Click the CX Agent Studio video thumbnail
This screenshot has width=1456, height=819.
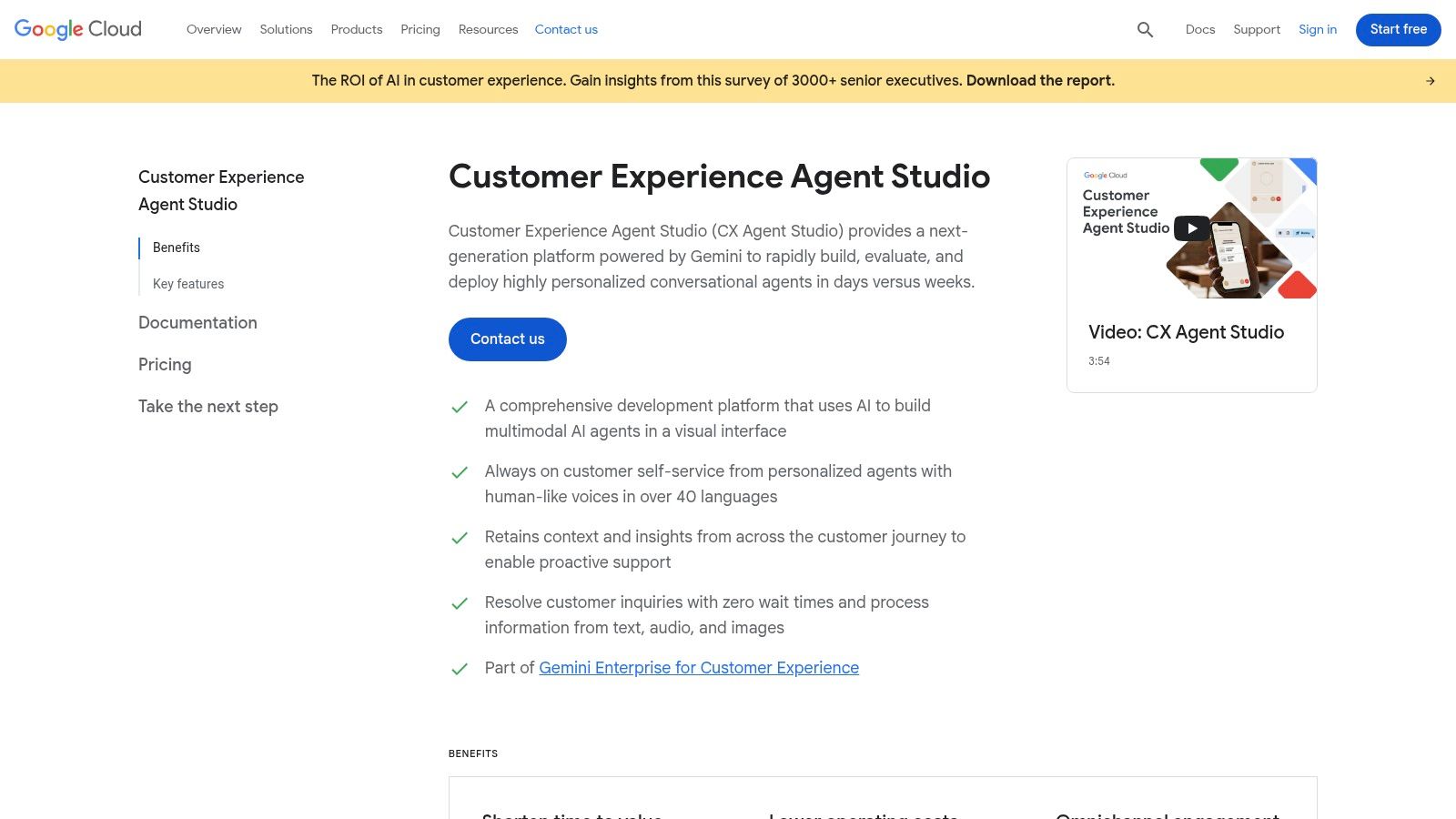(1191, 228)
